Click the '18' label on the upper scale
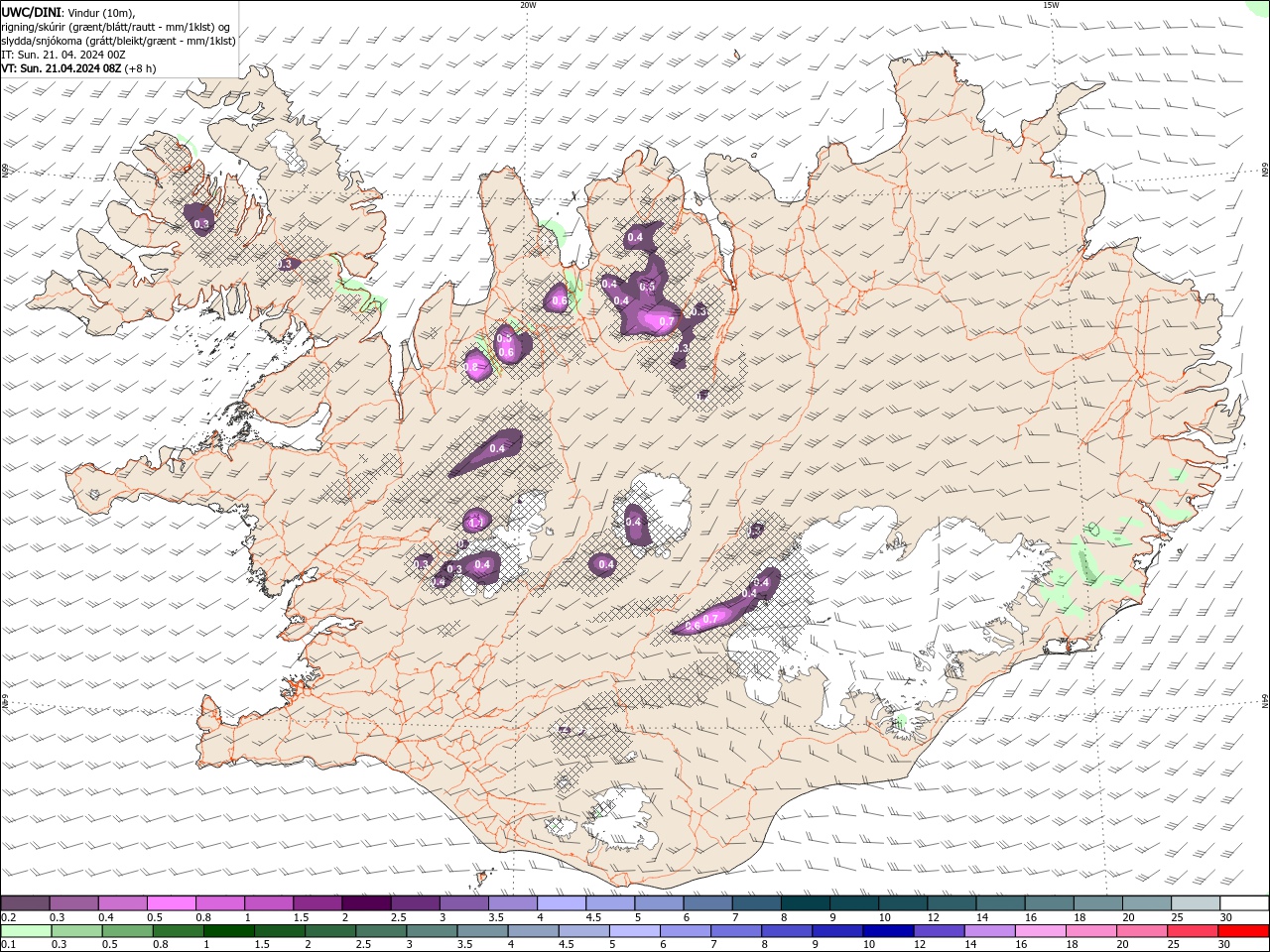 (1079, 917)
